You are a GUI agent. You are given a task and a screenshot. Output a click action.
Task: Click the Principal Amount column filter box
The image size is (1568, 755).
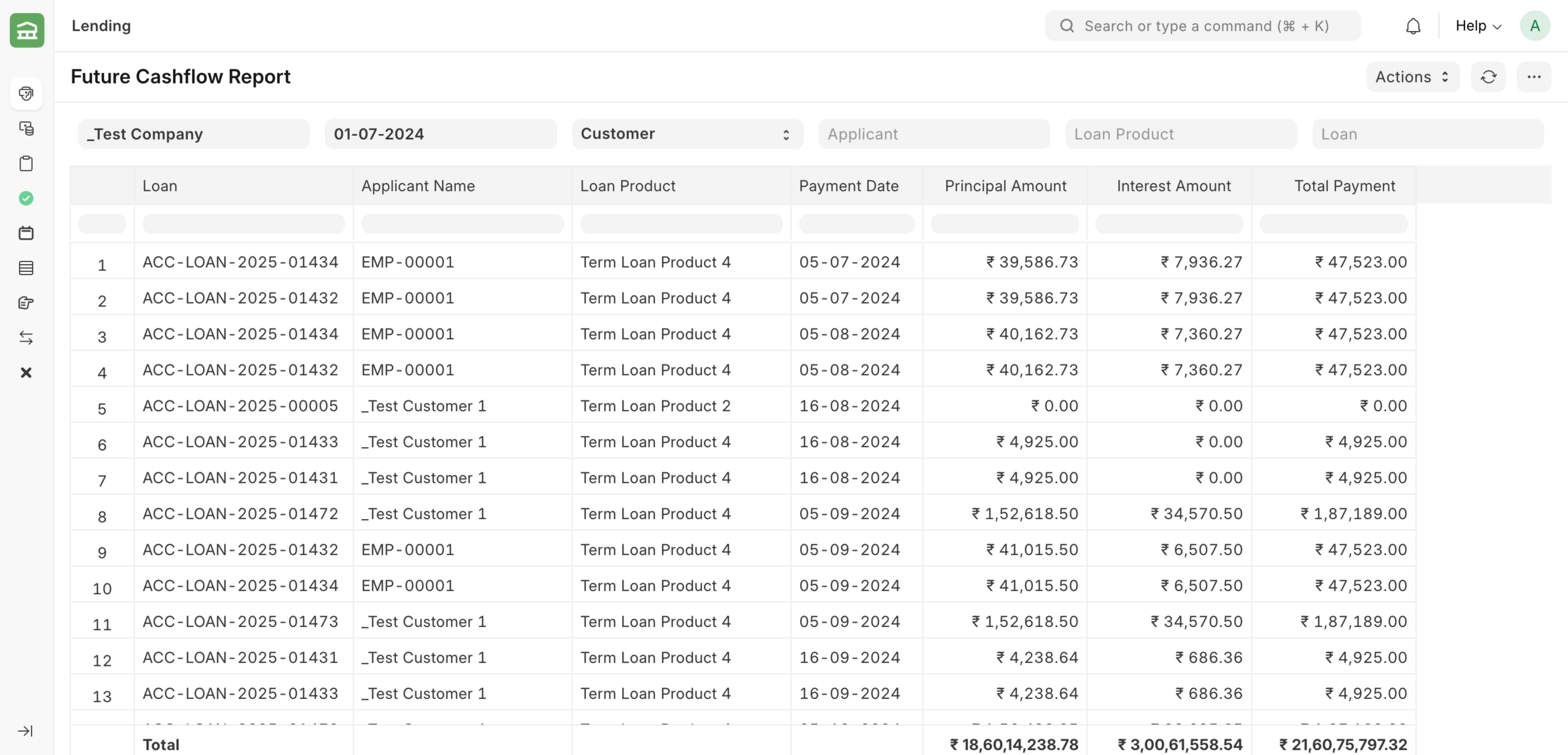tap(1005, 223)
